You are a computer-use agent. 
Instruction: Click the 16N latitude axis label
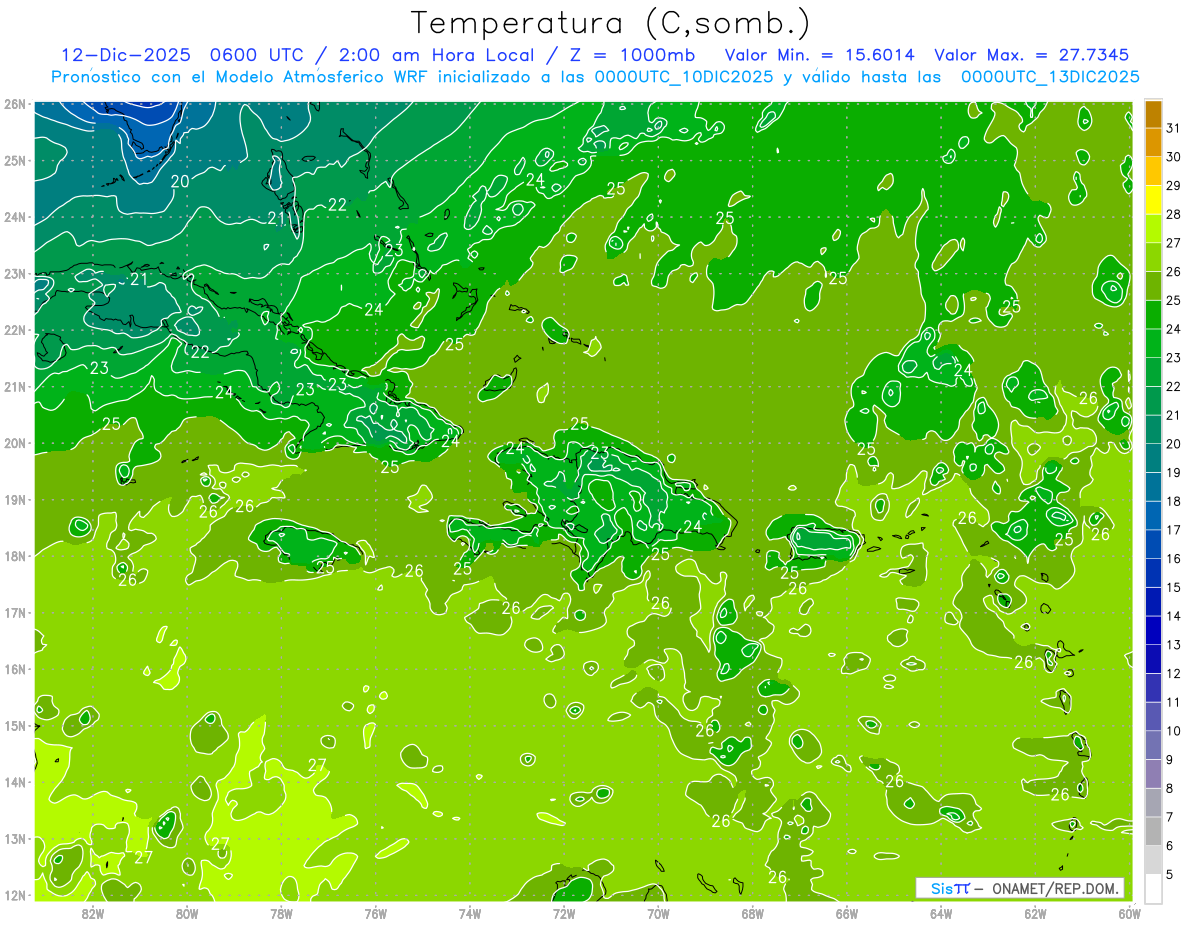(x=14, y=669)
